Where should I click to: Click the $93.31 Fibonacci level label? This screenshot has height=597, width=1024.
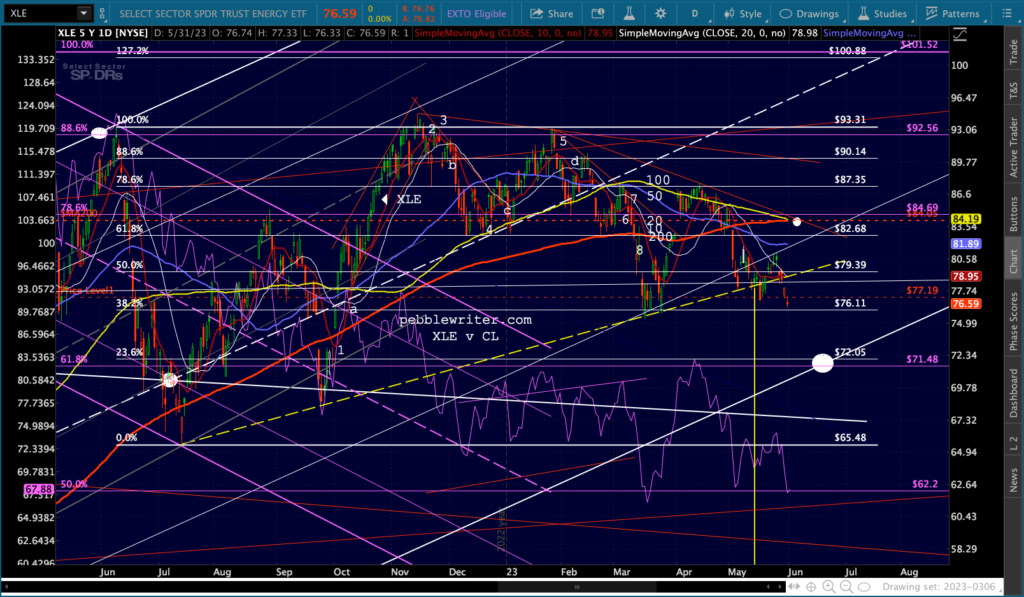click(x=850, y=120)
